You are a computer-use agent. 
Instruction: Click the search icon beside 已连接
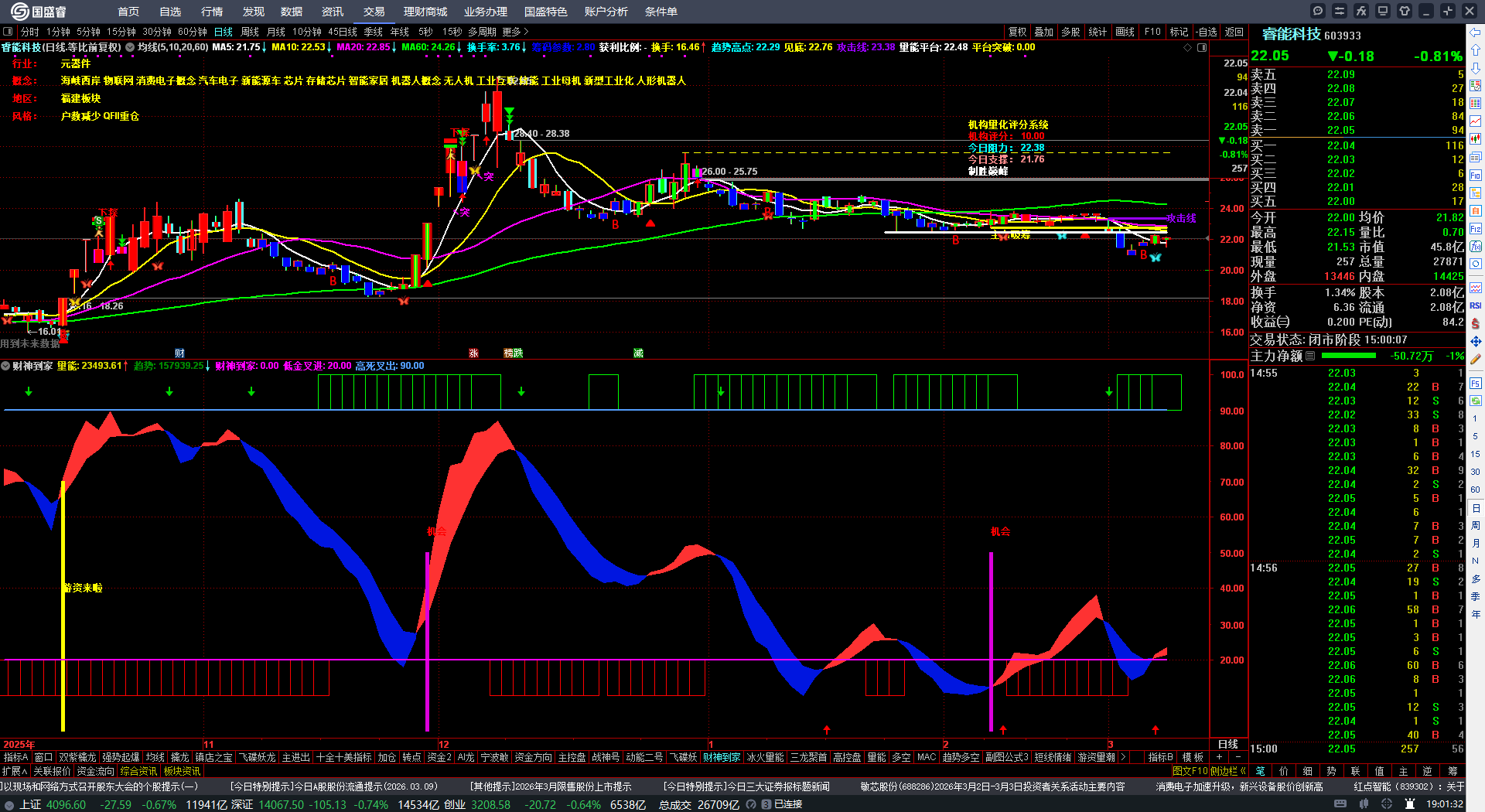(750, 805)
